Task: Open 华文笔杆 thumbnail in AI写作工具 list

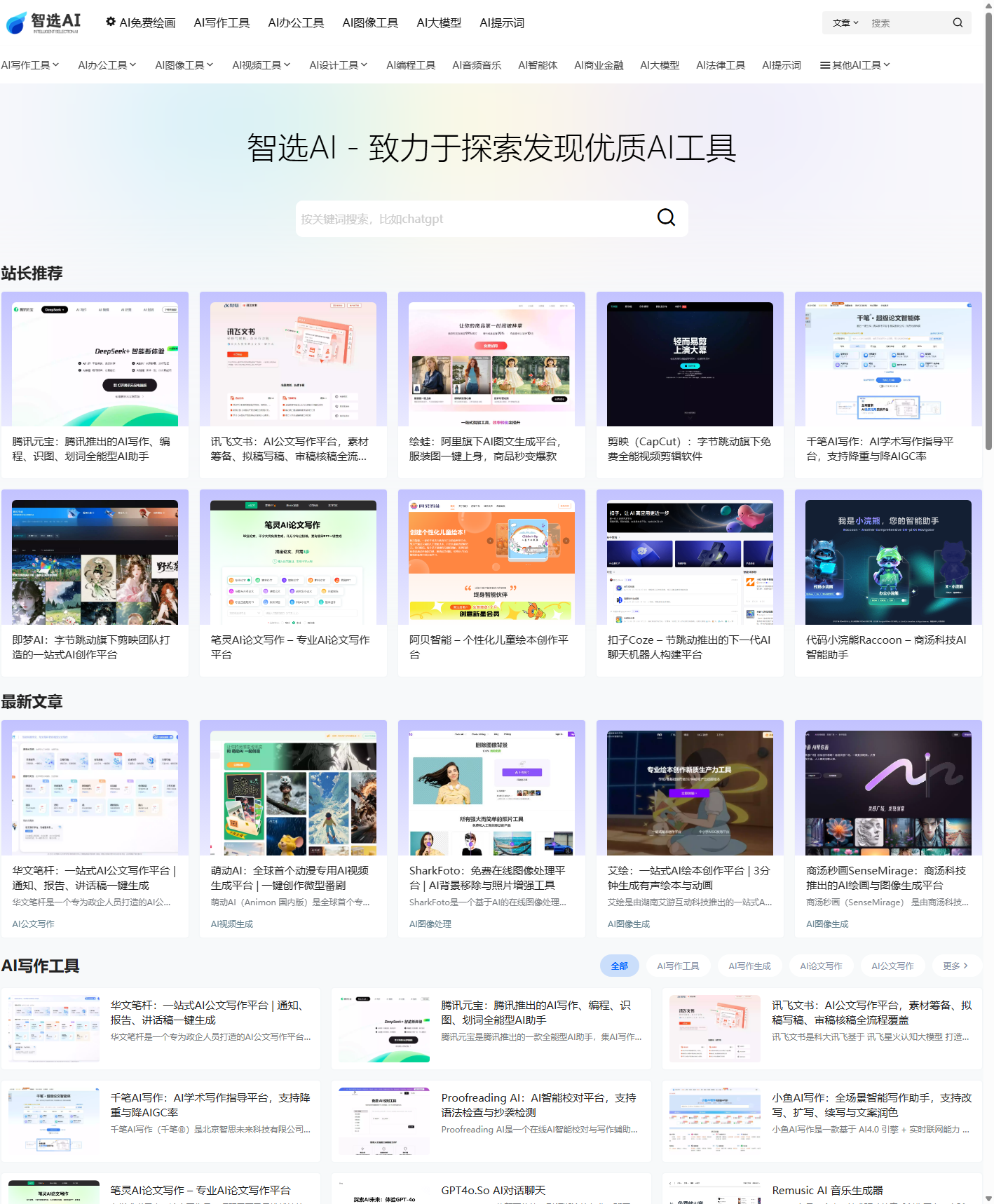Action: [x=54, y=1028]
